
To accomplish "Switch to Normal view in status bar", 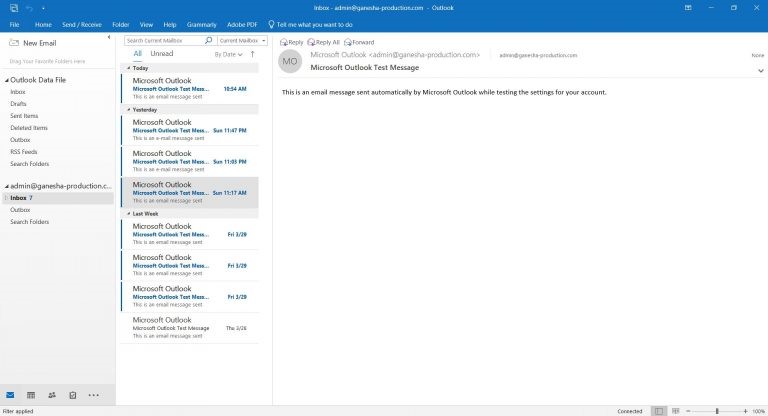I will tap(658, 411).
